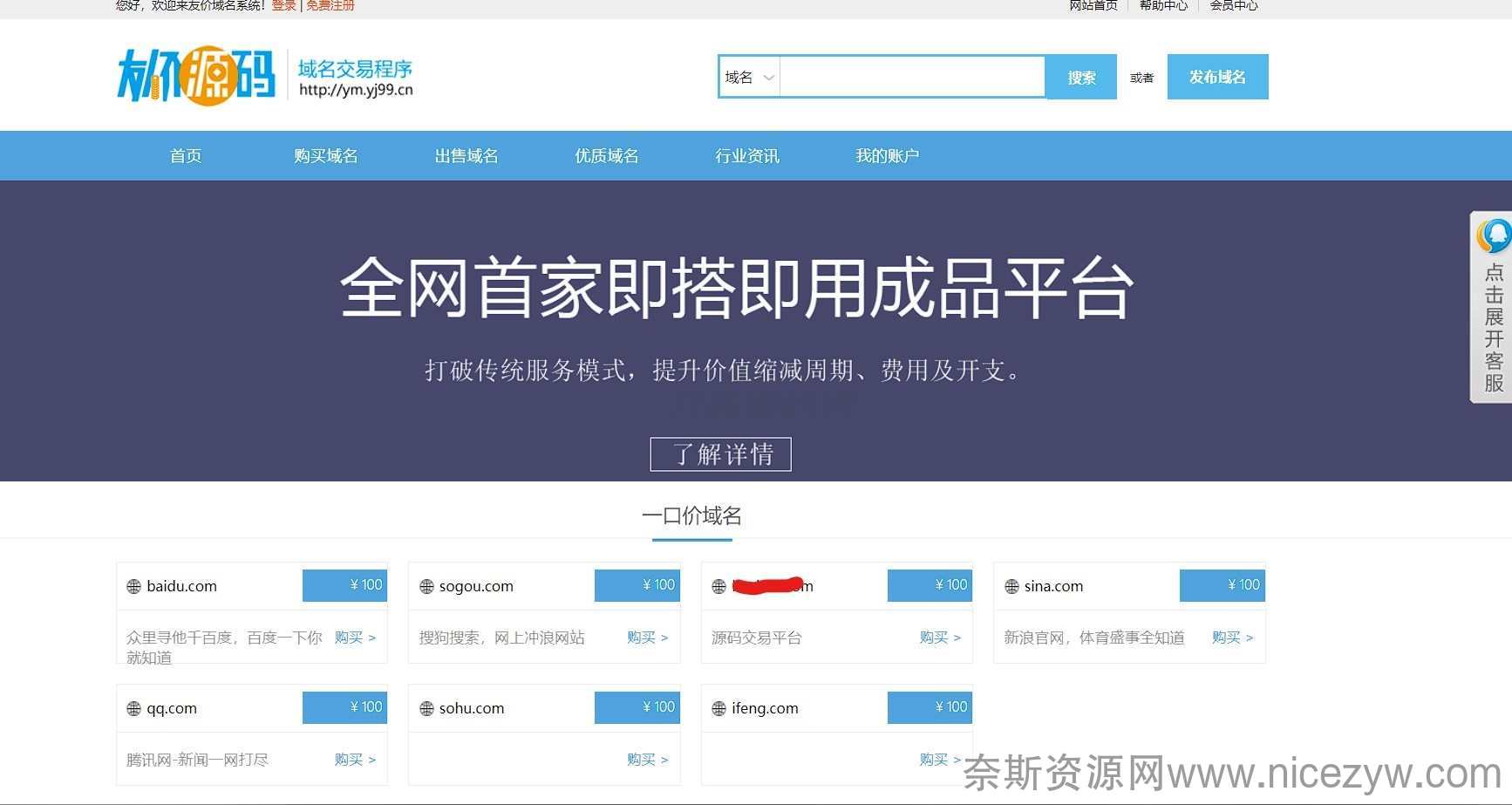This screenshot has width=1512, height=805.
Task: Open the customer service chat avatar icon
Action: (x=1495, y=235)
